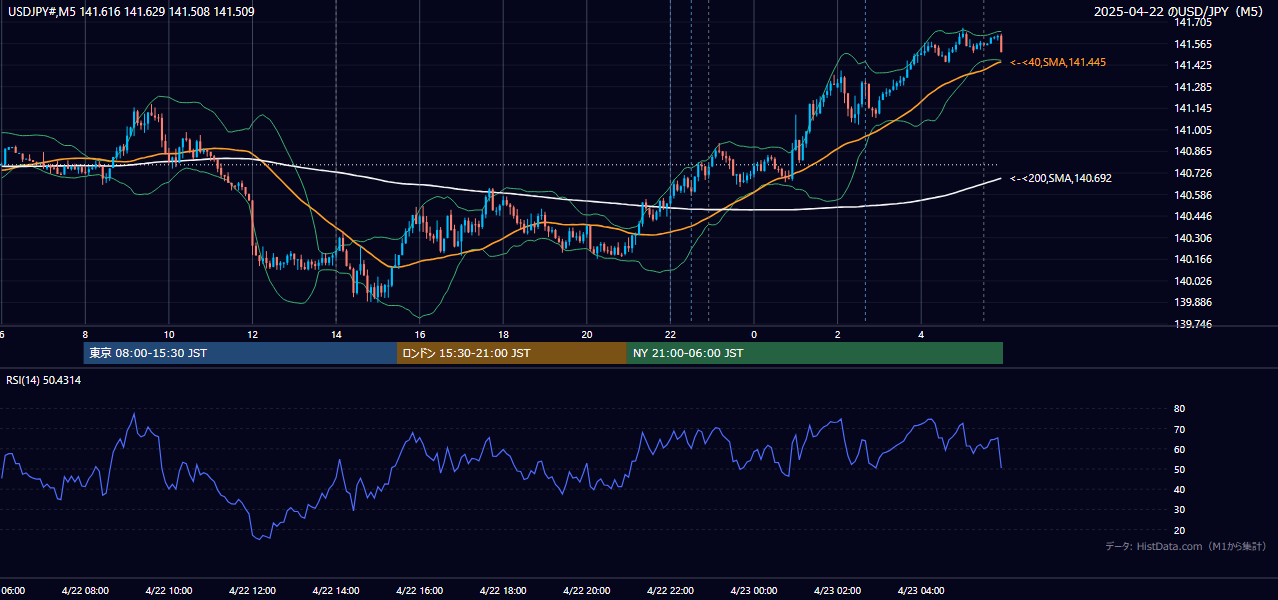This screenshot has height=600, width=1278.
Task: Click hour label 8 on price chart axis
Action: pyautogui.click(x=85, y=334)
